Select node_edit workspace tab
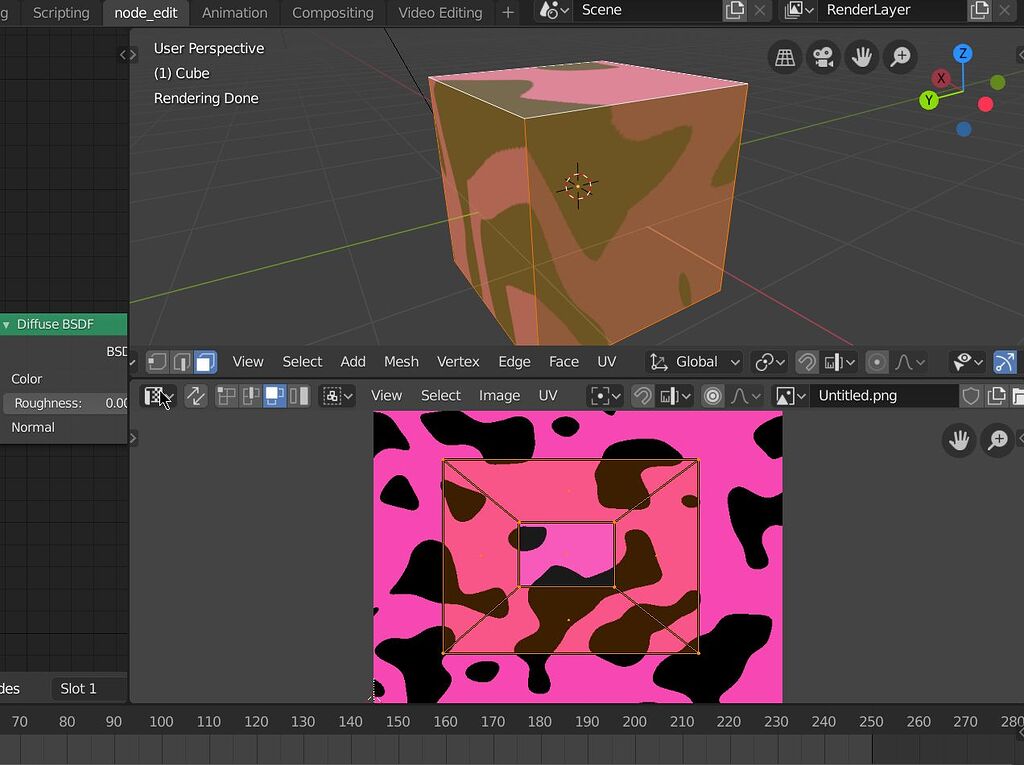Screen dimensions: 1024x765 click(x=146, y=12)
